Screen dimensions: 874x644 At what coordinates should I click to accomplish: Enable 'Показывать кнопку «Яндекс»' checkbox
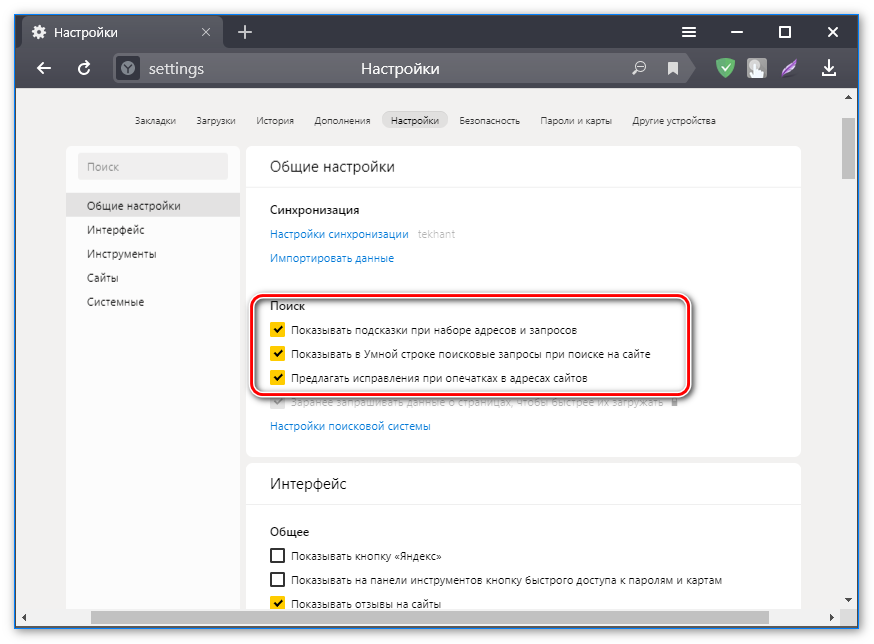(278, 556)
